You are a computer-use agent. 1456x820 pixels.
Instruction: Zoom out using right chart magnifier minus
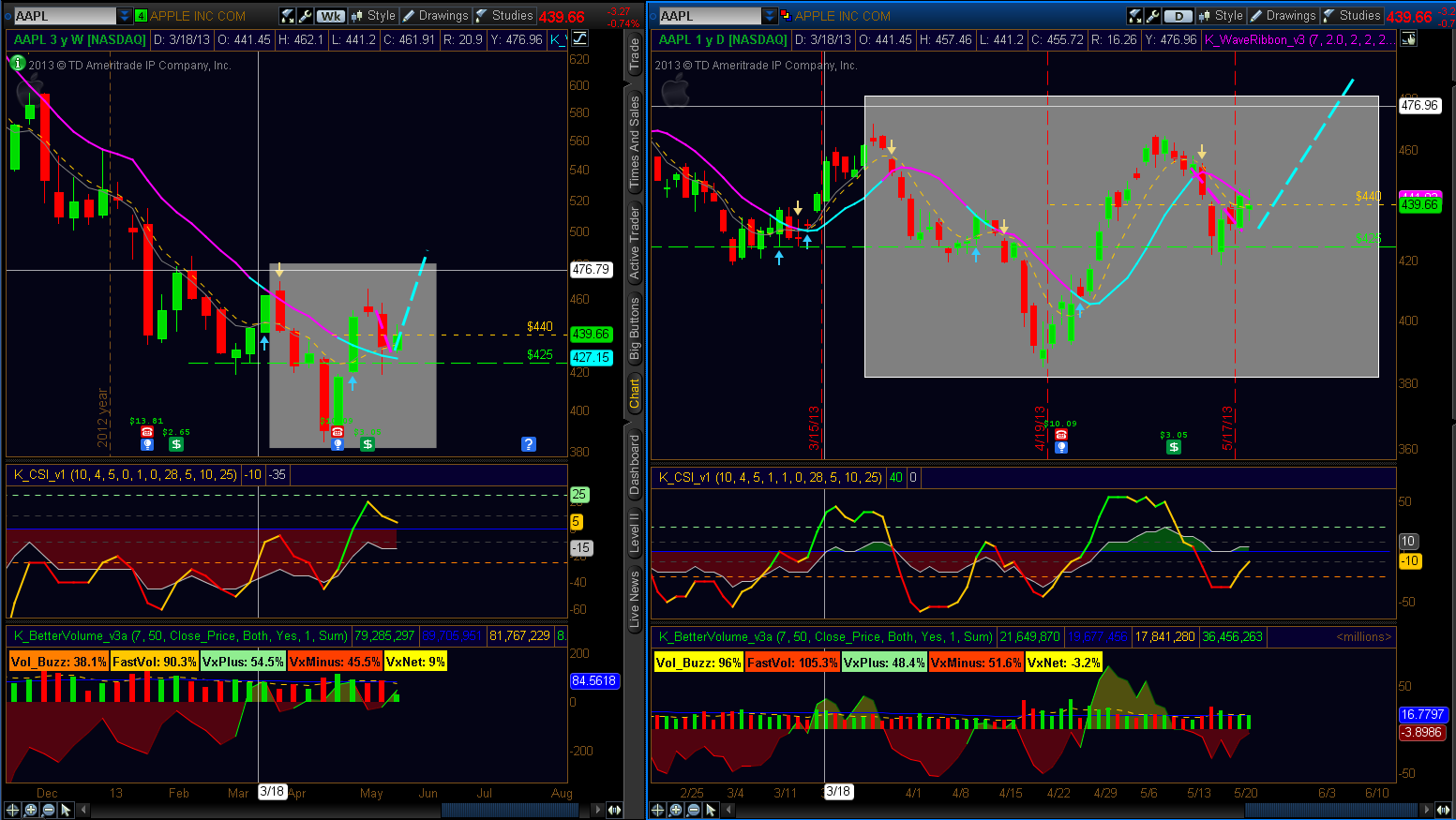(694, 810)
